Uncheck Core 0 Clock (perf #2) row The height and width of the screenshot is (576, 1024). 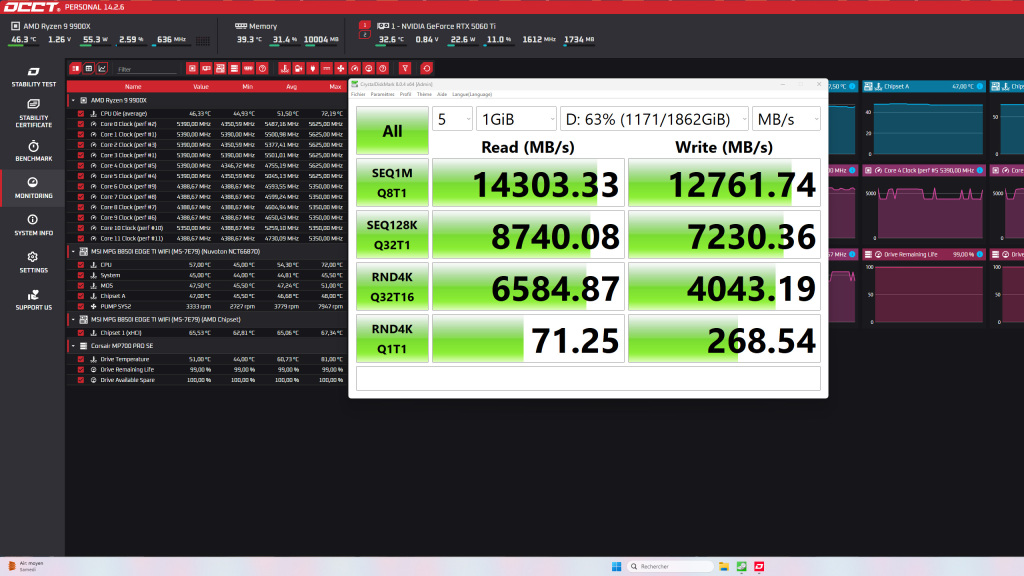pos(81,124)
